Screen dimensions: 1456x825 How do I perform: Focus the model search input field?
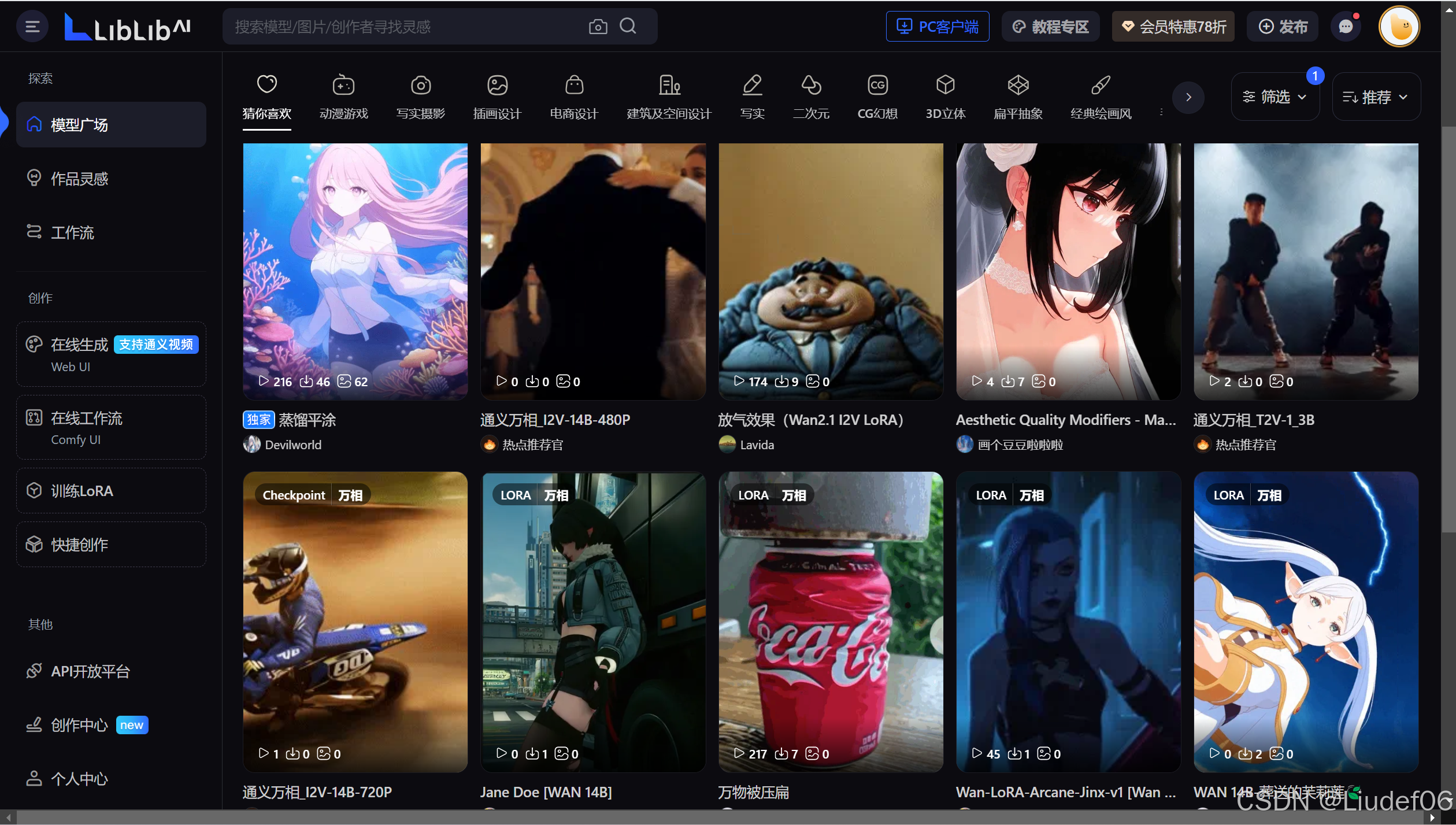point(405,27)
